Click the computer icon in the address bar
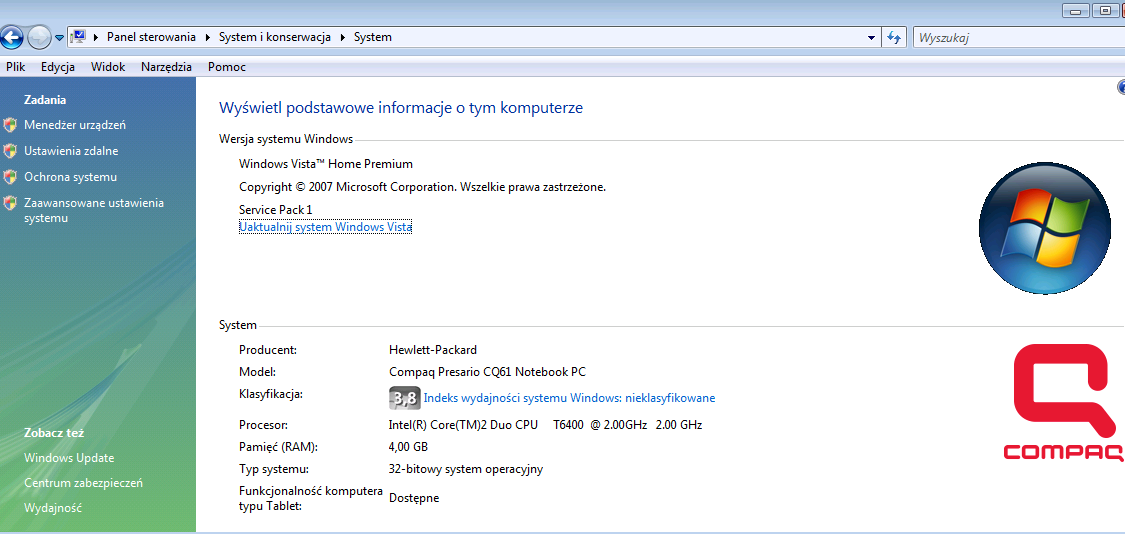The height and width of the screenshot is (534, 1125). click(x=79, y=37)
